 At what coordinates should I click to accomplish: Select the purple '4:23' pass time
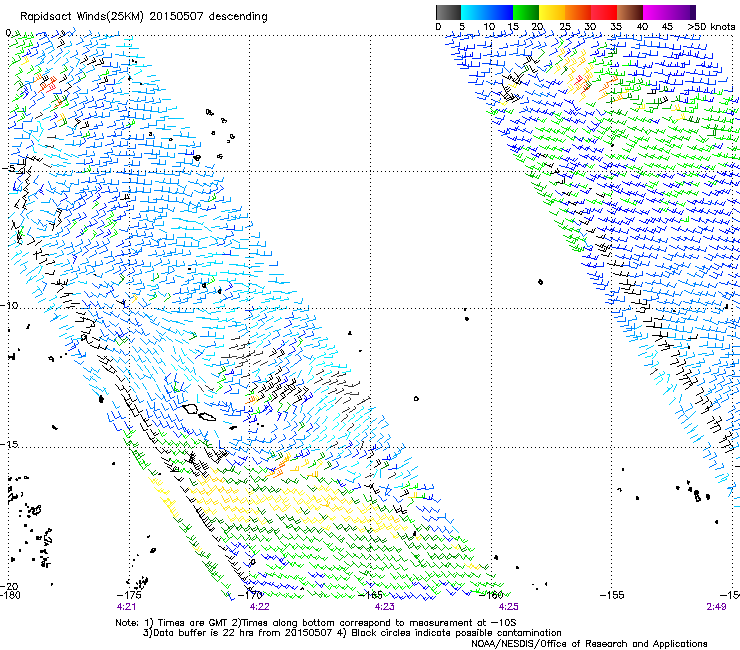click(384, 607)
